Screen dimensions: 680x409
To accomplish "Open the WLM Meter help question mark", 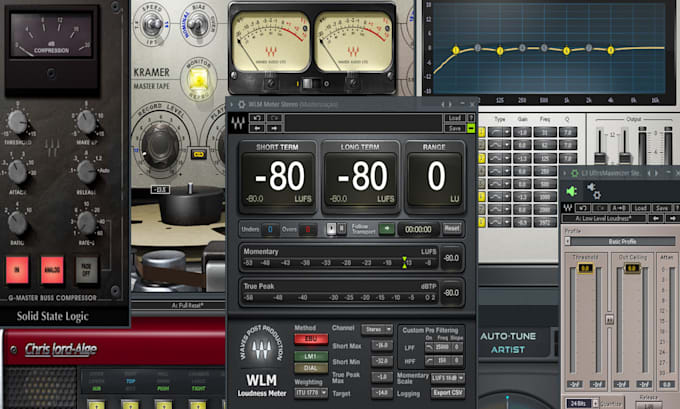I will coord(471,118).
